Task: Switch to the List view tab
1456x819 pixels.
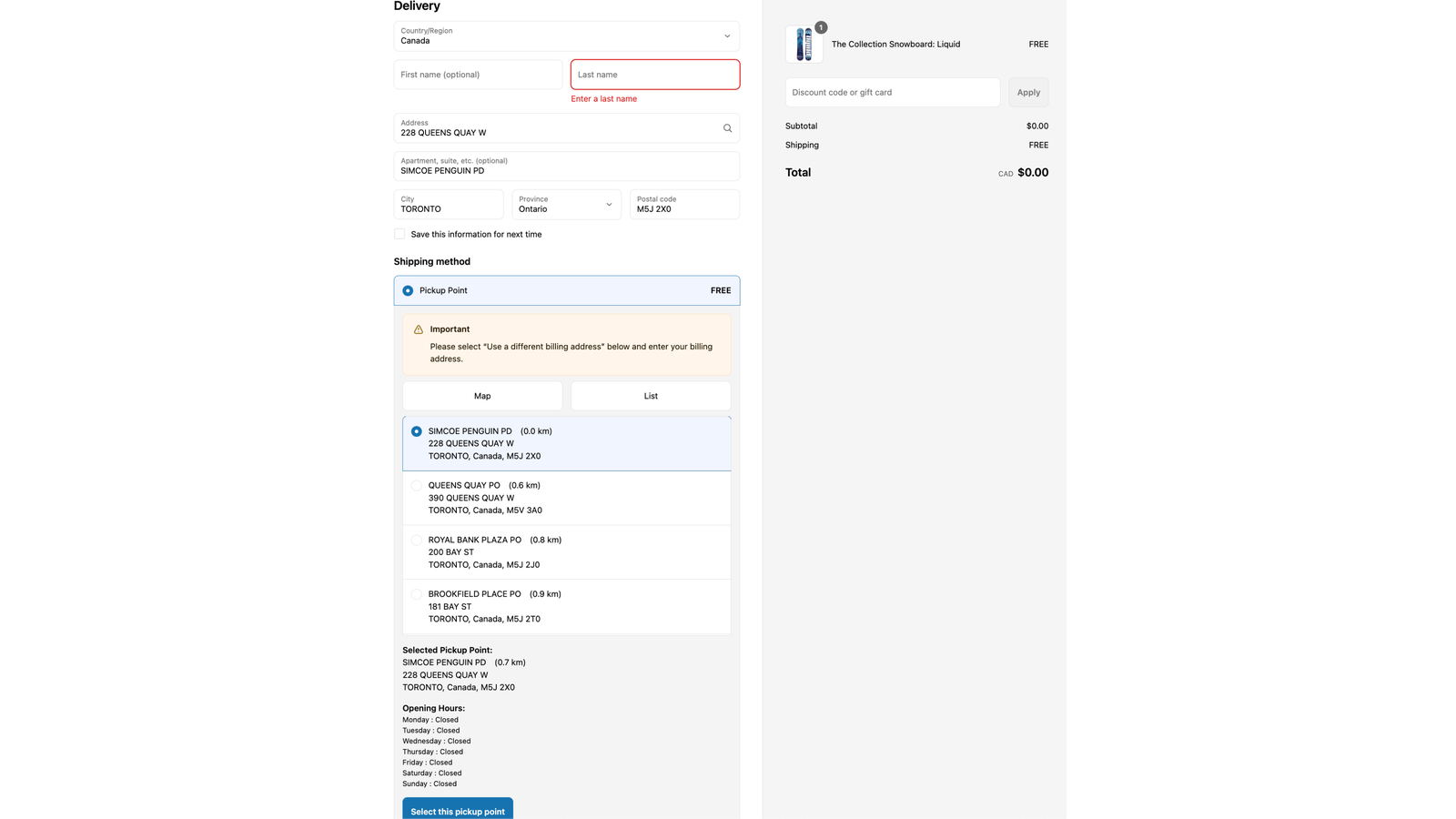Action: [x=651, y=396]
